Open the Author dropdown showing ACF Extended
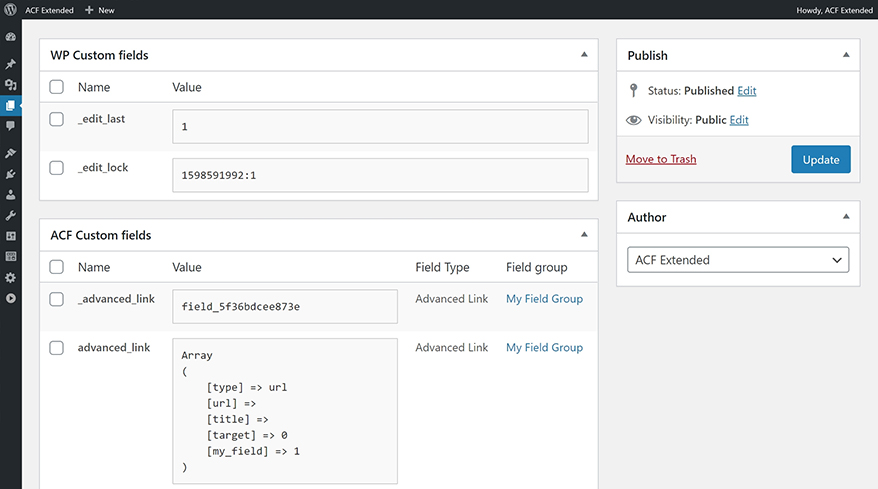This screenshot has height=489, width=878. (738, 260)
